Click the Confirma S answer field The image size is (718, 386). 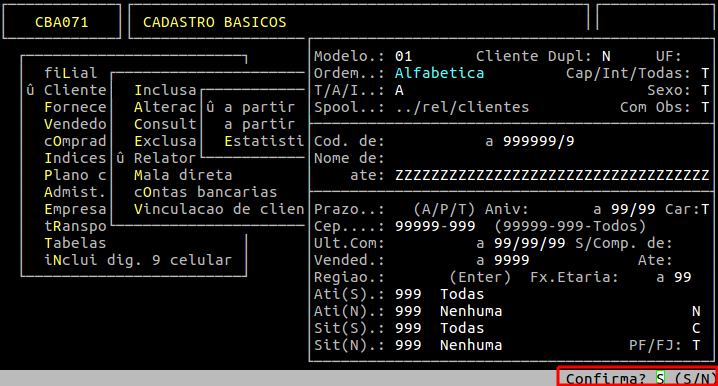660,378
